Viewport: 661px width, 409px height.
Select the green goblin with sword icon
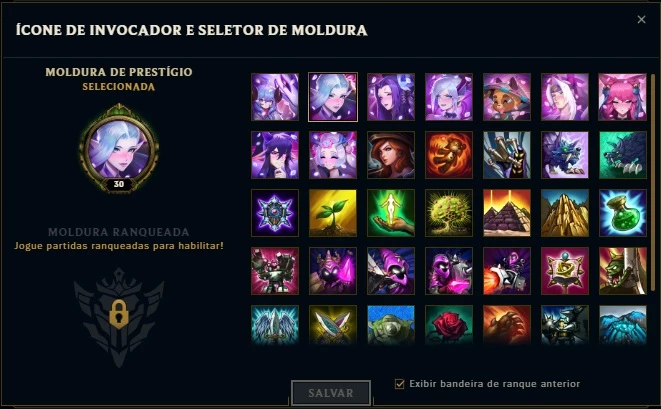pyautogui.click(x=623, y=271)
